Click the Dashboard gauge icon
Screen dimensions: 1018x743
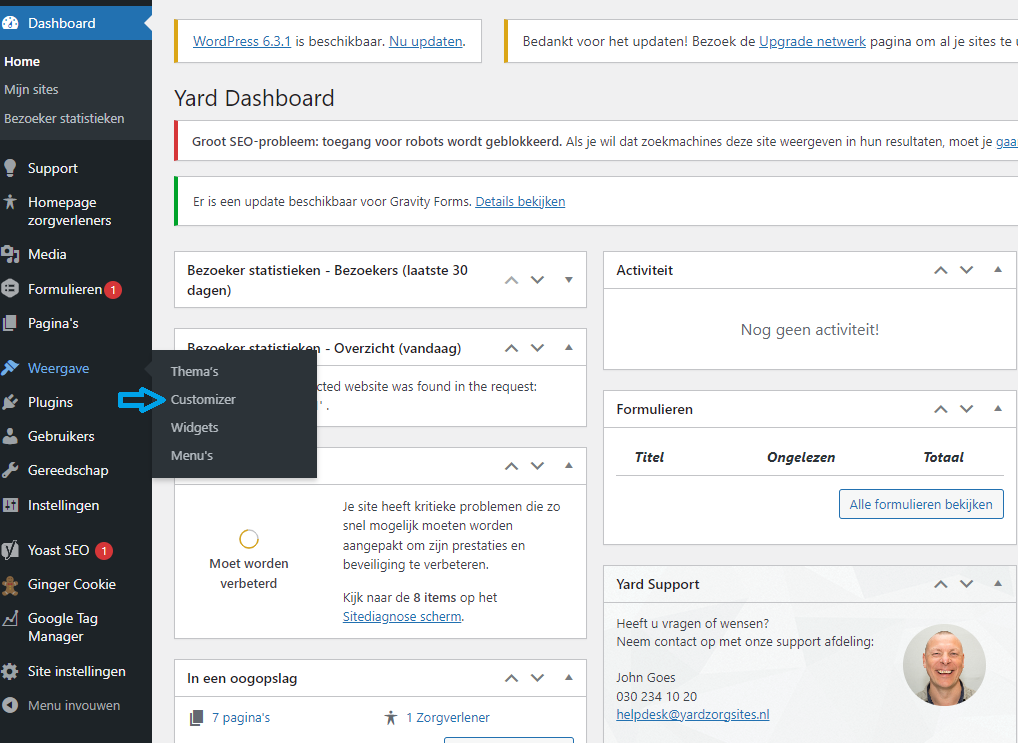click(x=10, y=23)
